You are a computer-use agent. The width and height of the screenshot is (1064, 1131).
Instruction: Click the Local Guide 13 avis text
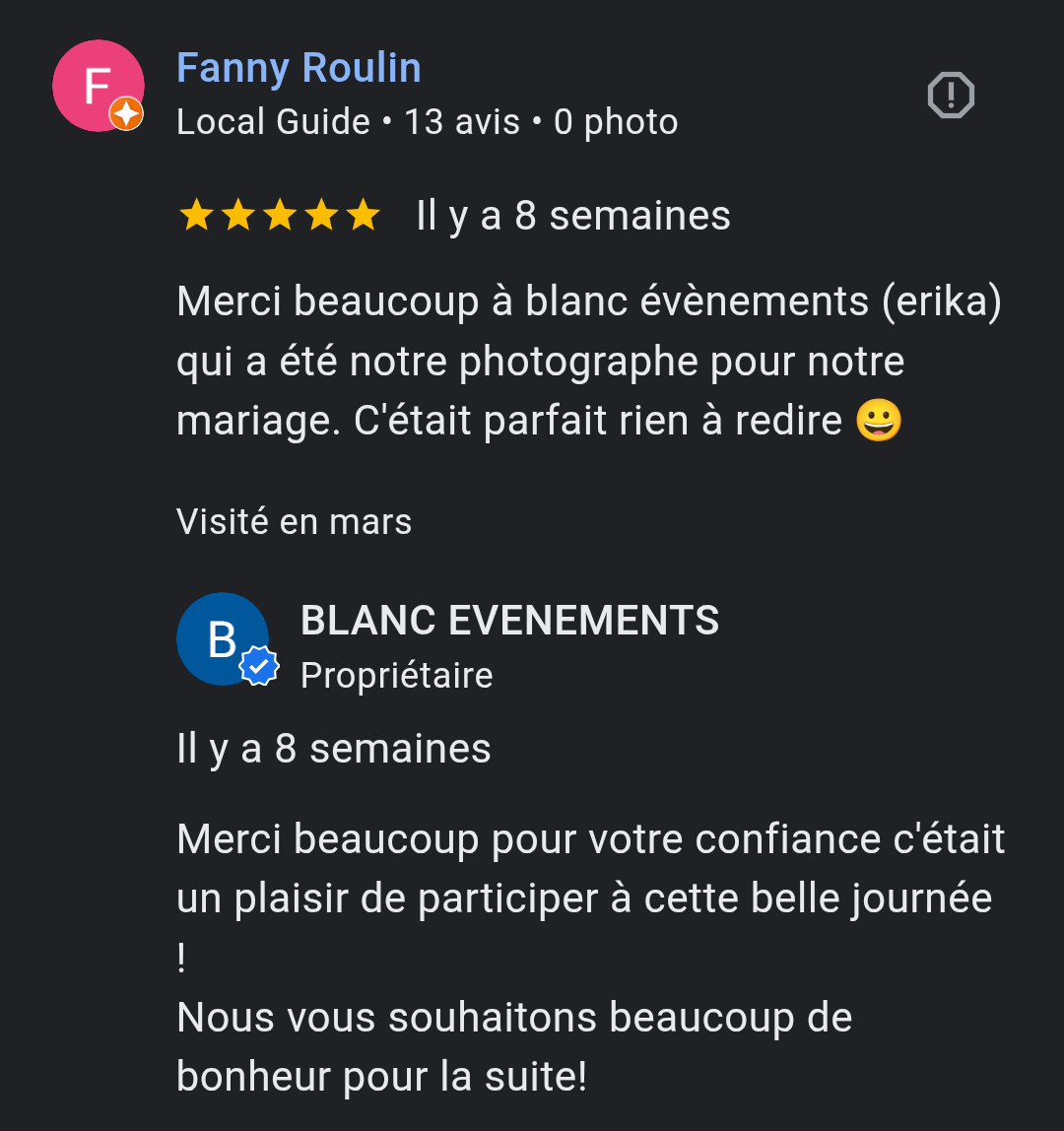349,121
